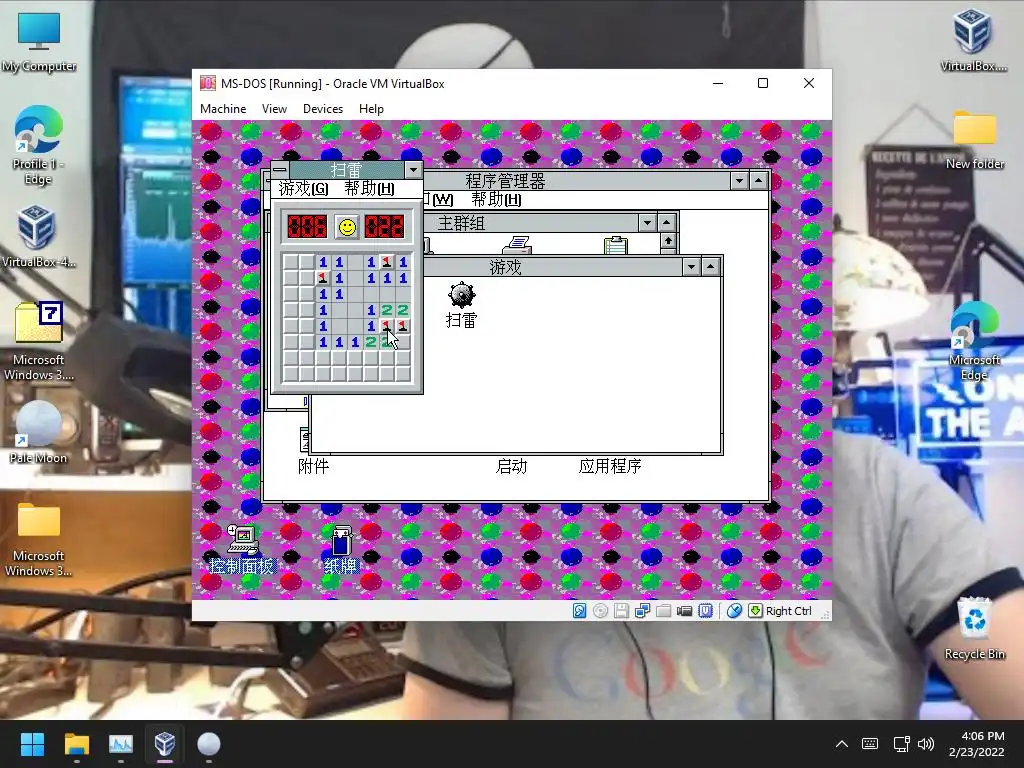This screenshot has width=1024, height=768.
Task: Click the 启动 group label in Program Manager
Action: pyautogui.click(x=511, y=466)
